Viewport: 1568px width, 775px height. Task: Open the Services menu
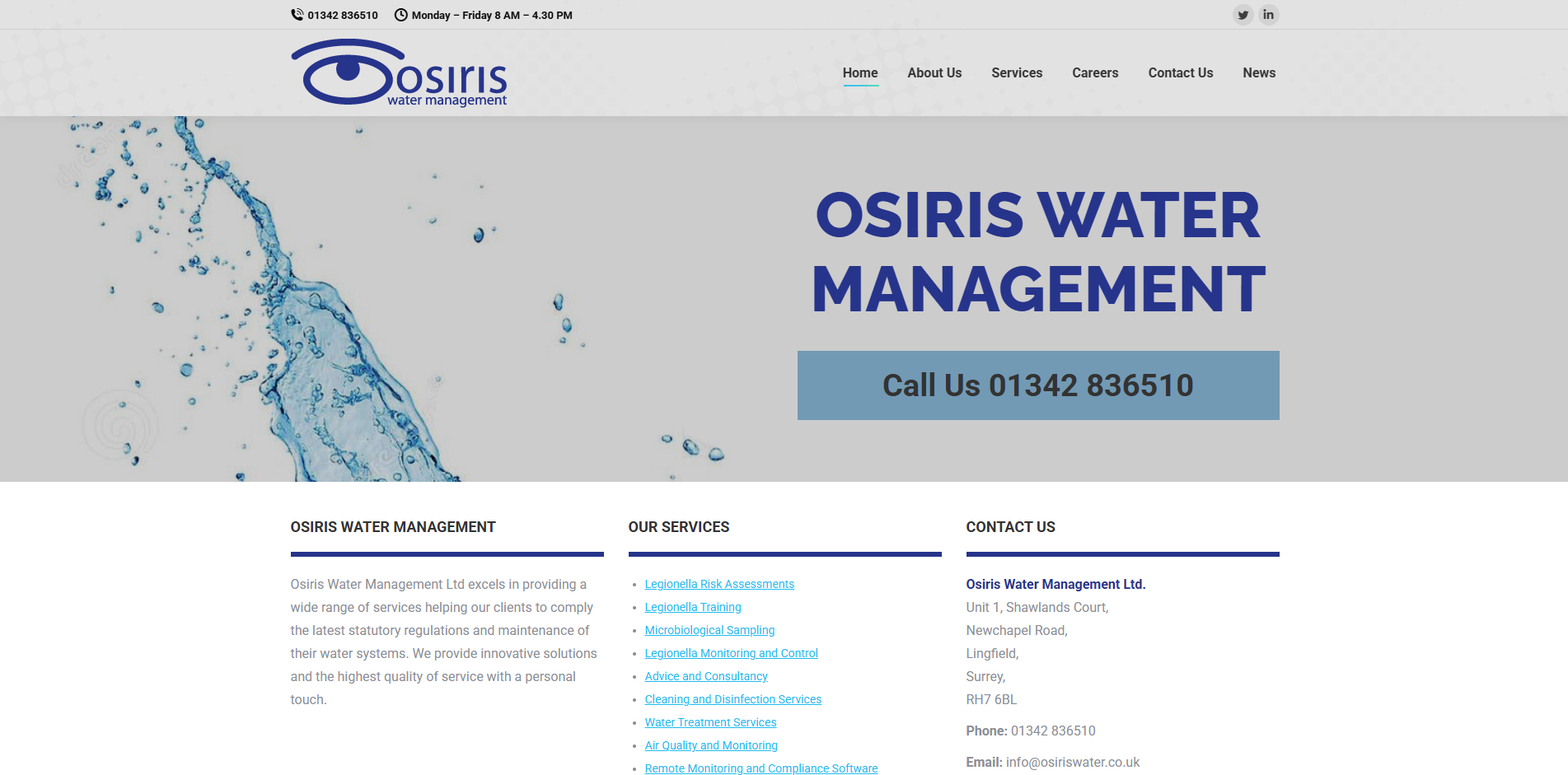(1016, 72)
